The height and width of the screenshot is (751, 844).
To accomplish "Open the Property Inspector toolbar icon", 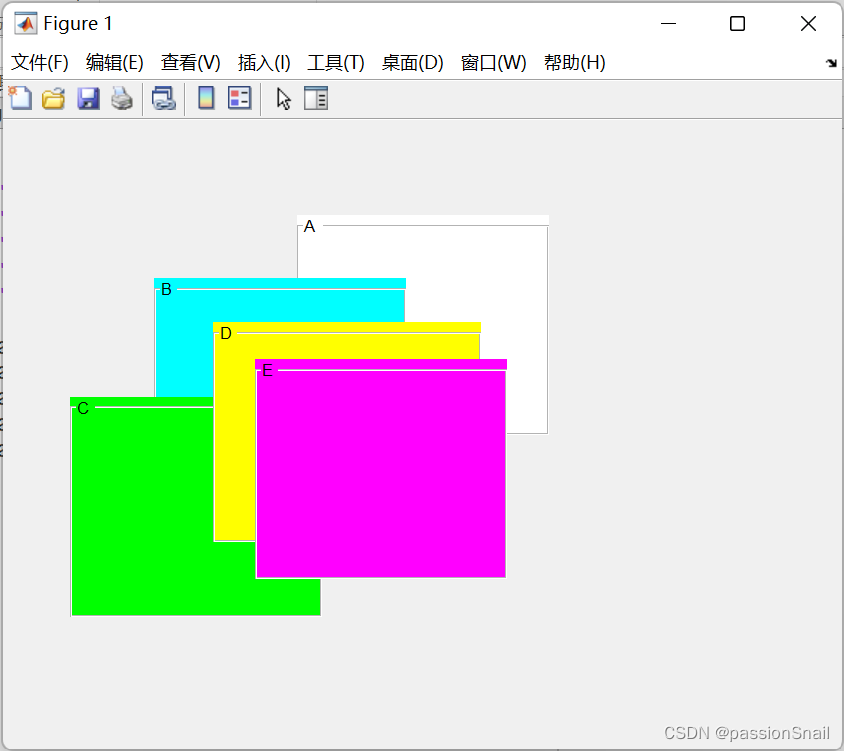I will point(316,99).
